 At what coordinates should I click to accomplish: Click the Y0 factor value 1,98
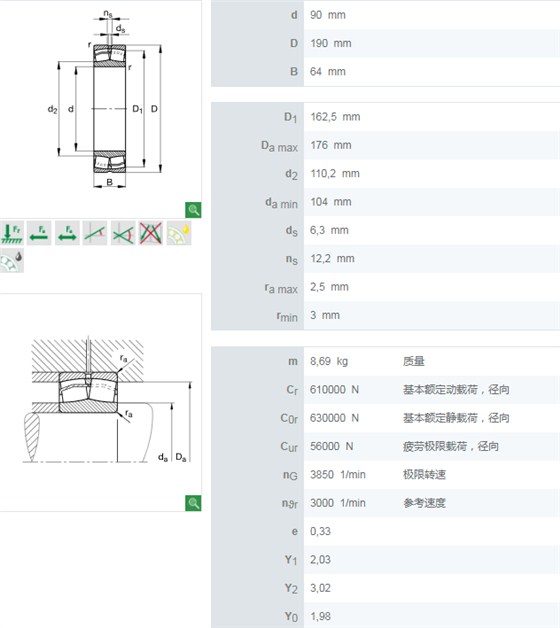point(320,616)
